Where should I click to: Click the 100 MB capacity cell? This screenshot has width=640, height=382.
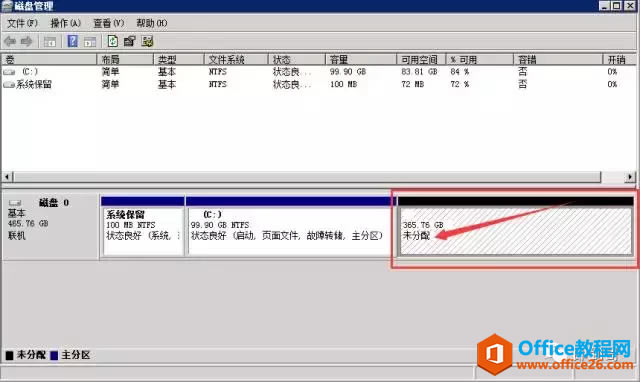click(x=344, y=84)
